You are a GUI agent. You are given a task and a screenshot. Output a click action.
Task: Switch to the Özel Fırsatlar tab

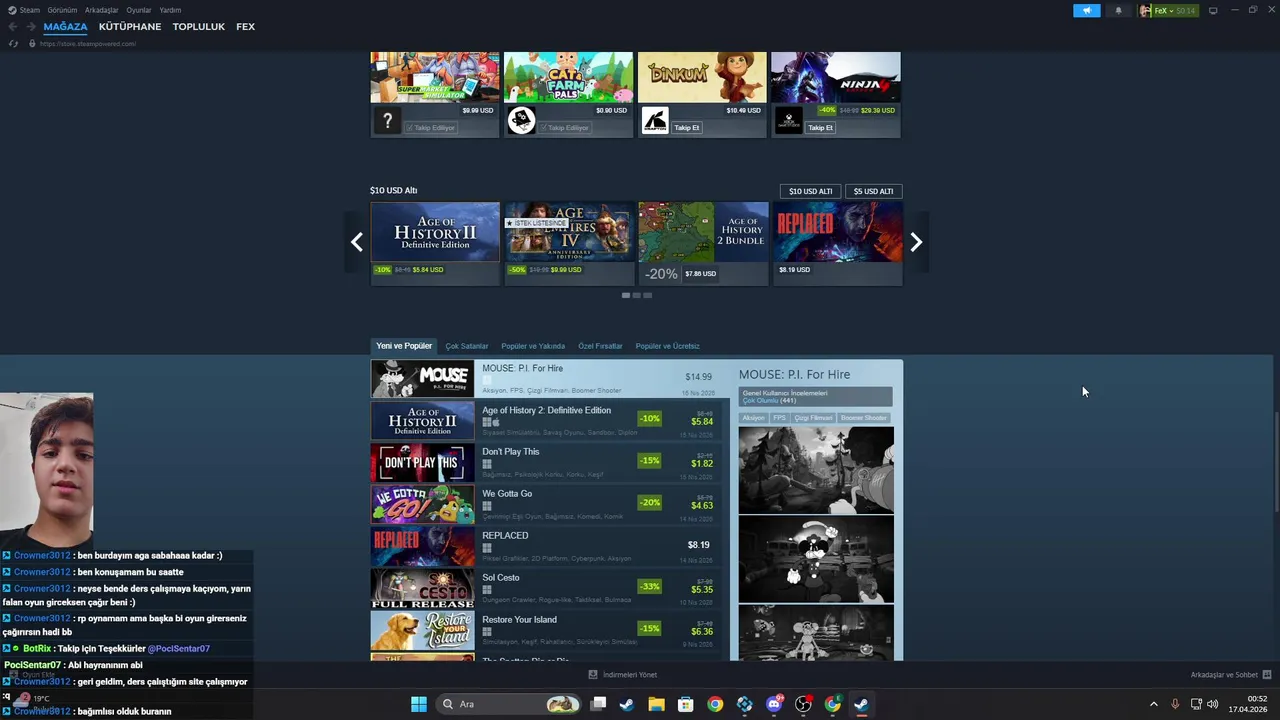tap(600, 346)
